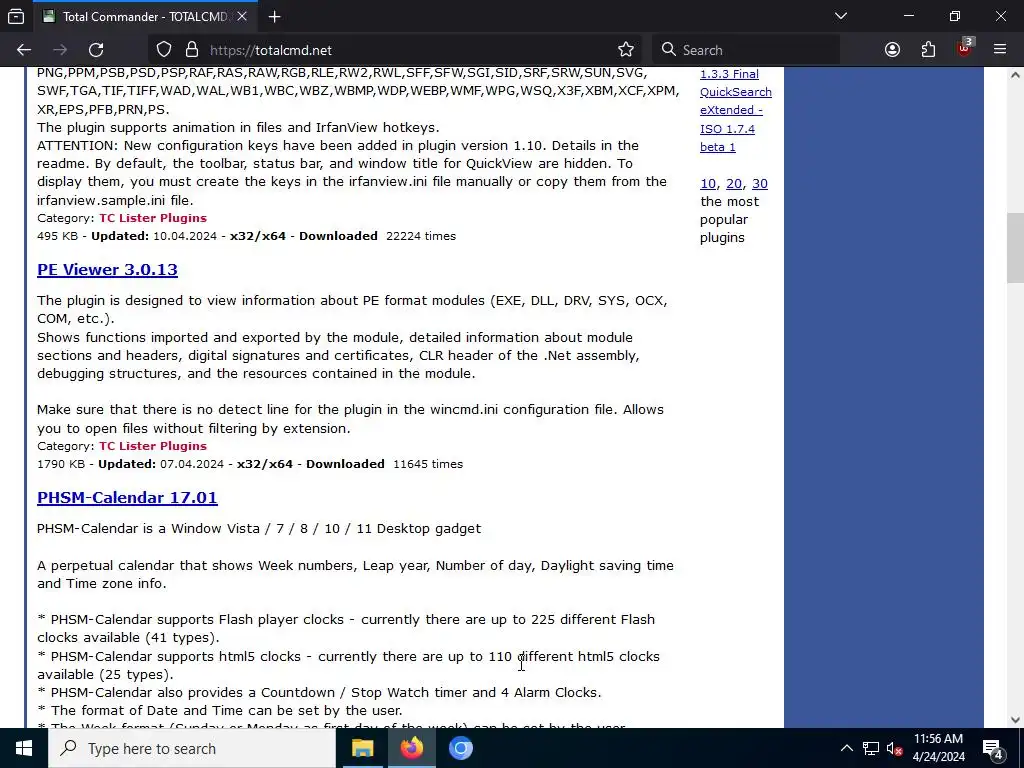Click the Windows taskbar search box
This screenshot has width=1024, height=768.
click(x=192, y=748)
